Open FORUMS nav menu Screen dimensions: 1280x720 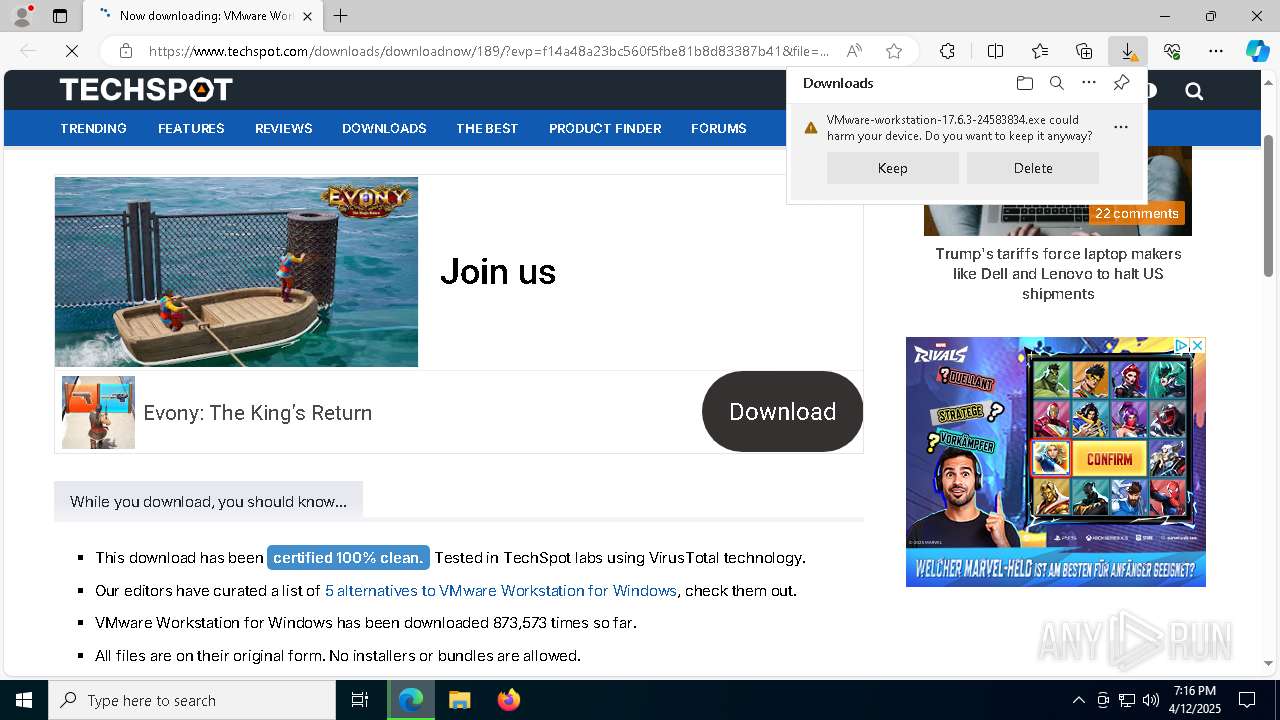718,128
